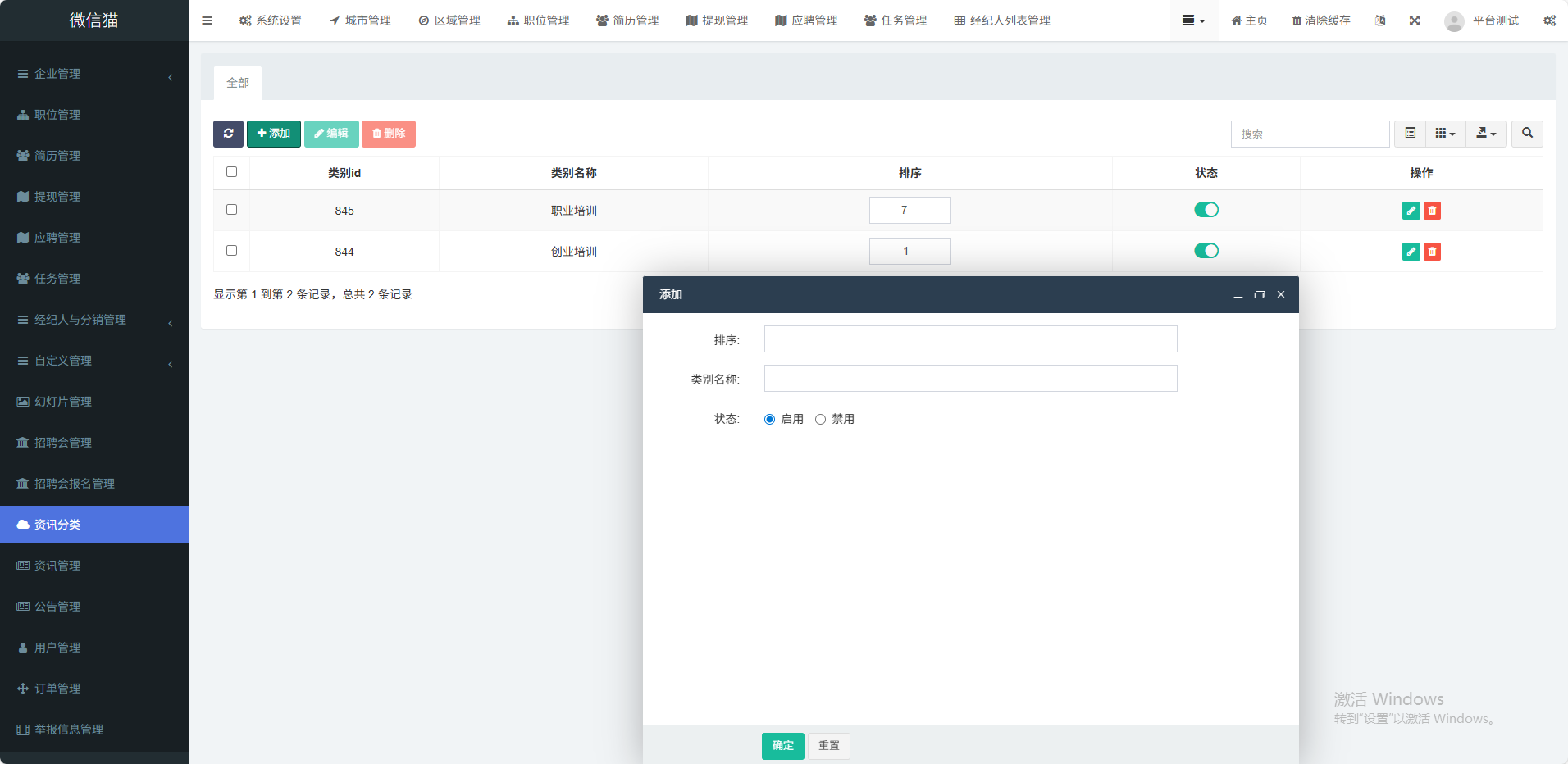This screenshot has width=1568, height=764.
Task: Click the red trash icon for row 844
Action: pos(1432,252)
